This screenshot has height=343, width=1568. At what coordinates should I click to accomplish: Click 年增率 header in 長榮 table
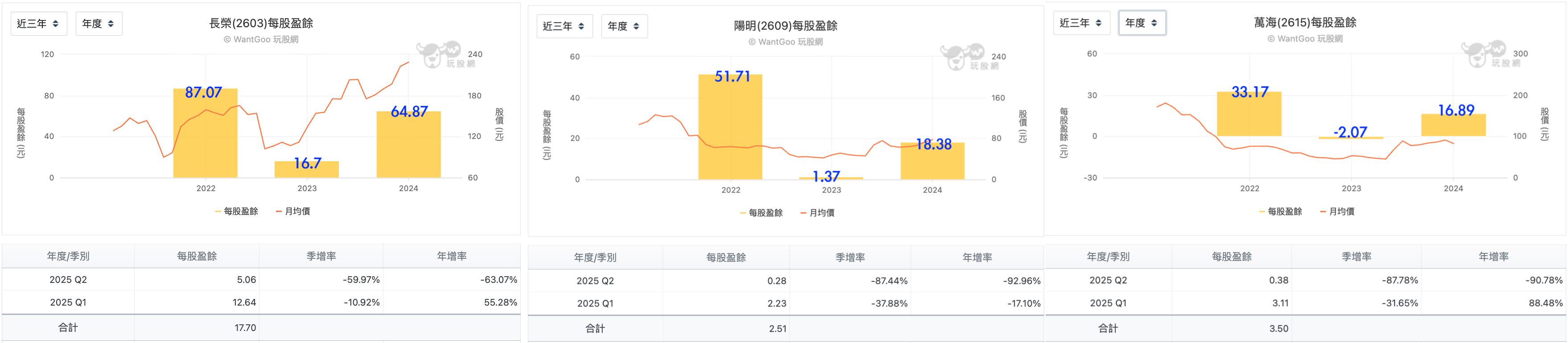[x=452, y=256]
